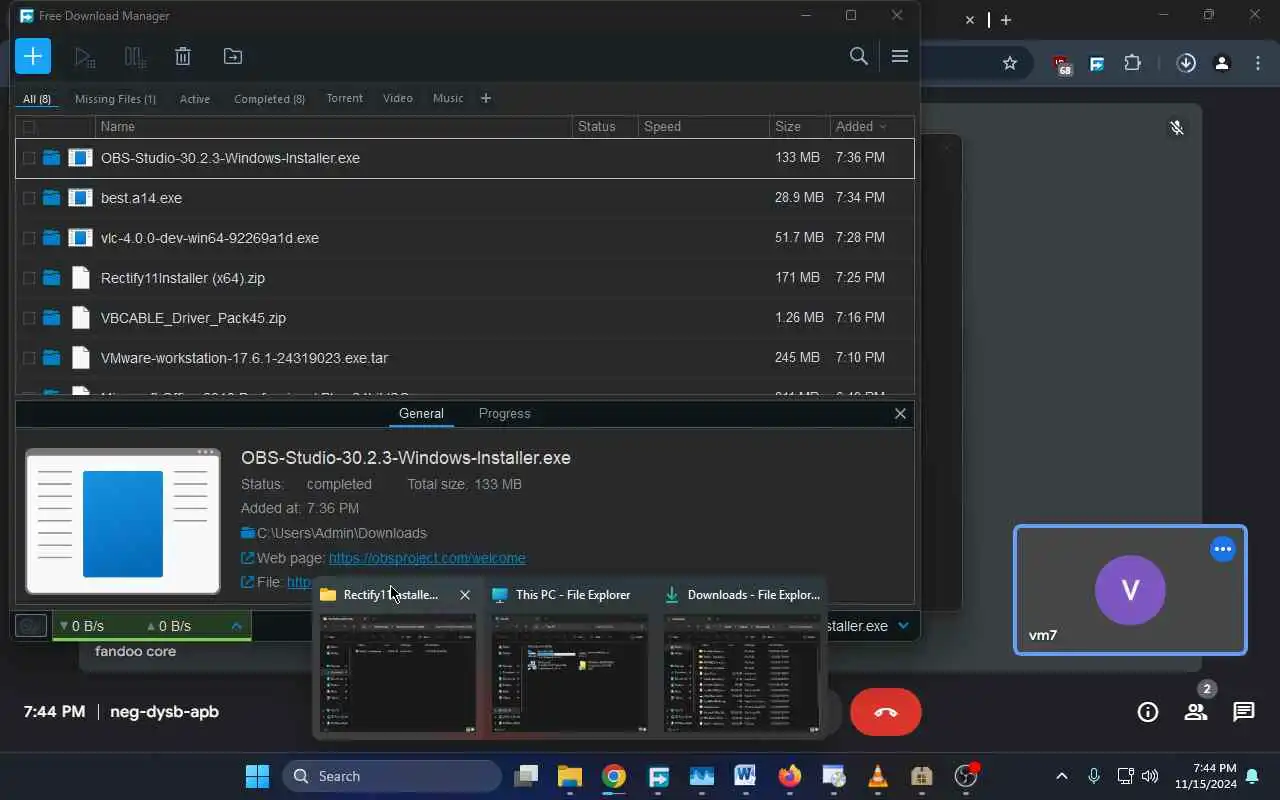Tick the checkbox for VBCABLE_Driver_Pack45.zip
The width and height of the screenshot is (1280, 800).
29,318
